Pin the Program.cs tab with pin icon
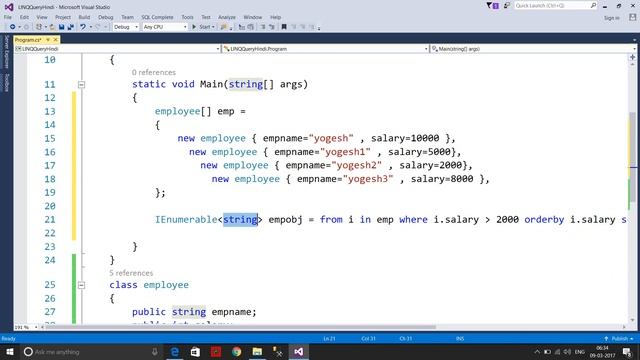Screen dimensions: 640x360 [x=48, y=40]
